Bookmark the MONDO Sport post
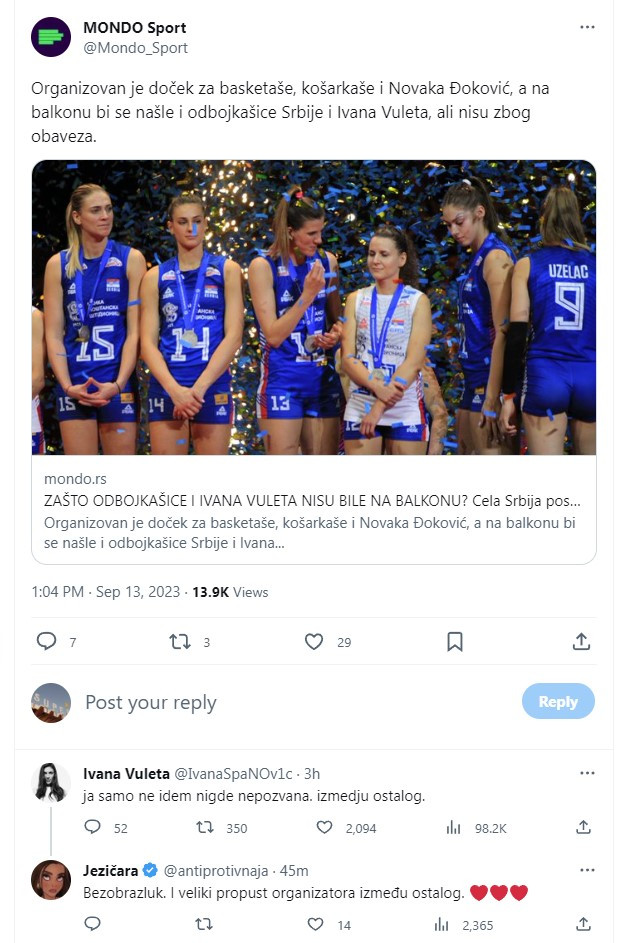Image resolution: width=623 pixels, height=943 pixels. pyautogui.click(x=454, y=641)
